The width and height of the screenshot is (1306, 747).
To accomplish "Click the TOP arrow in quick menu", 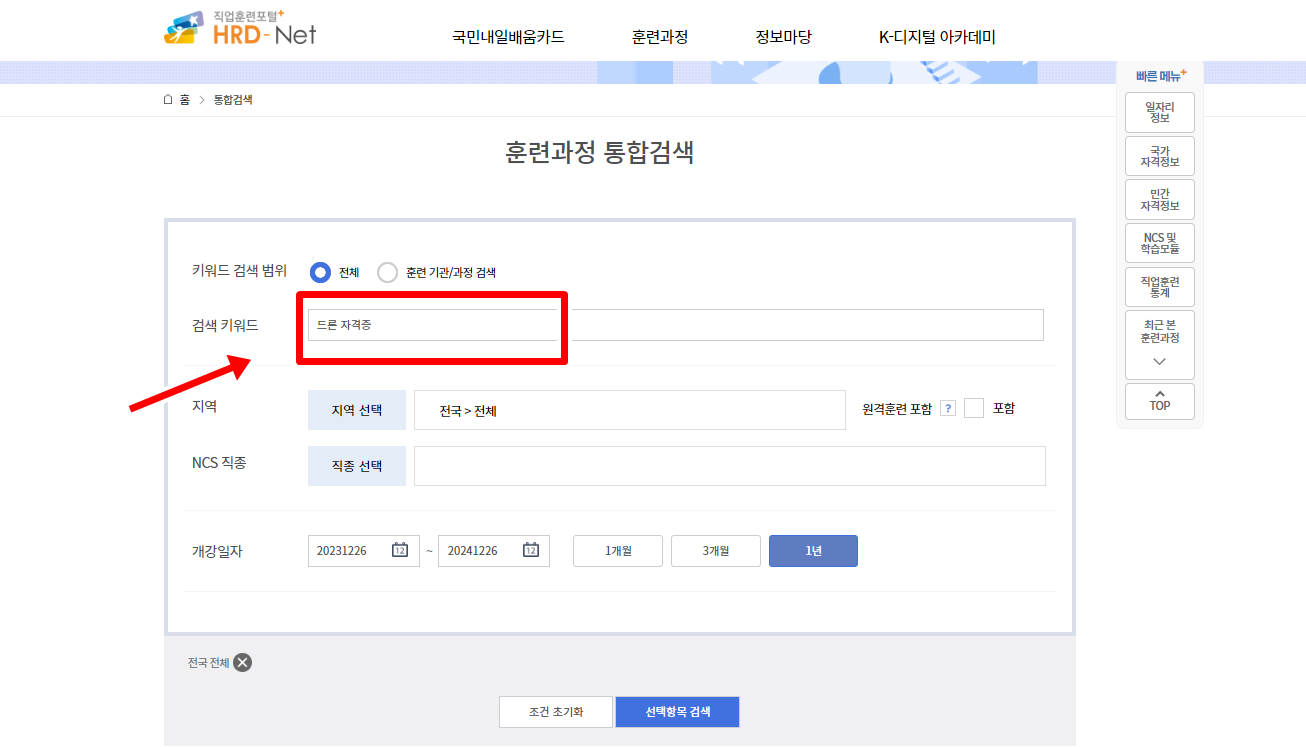I will tap(1159, 401).
